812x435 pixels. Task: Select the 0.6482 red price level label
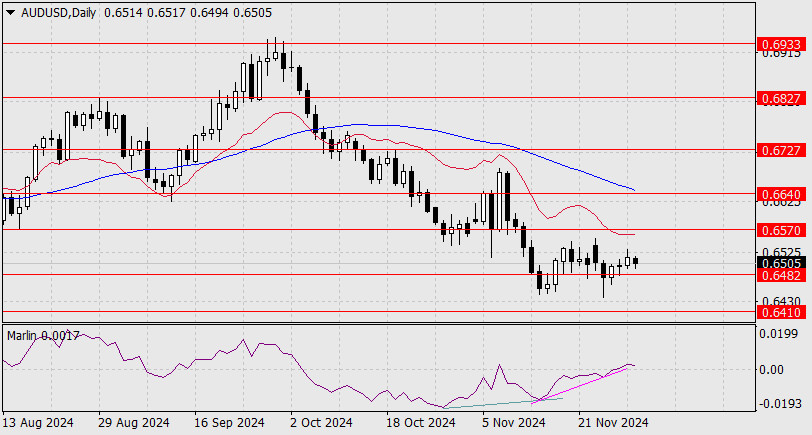[x=781, y=276]
